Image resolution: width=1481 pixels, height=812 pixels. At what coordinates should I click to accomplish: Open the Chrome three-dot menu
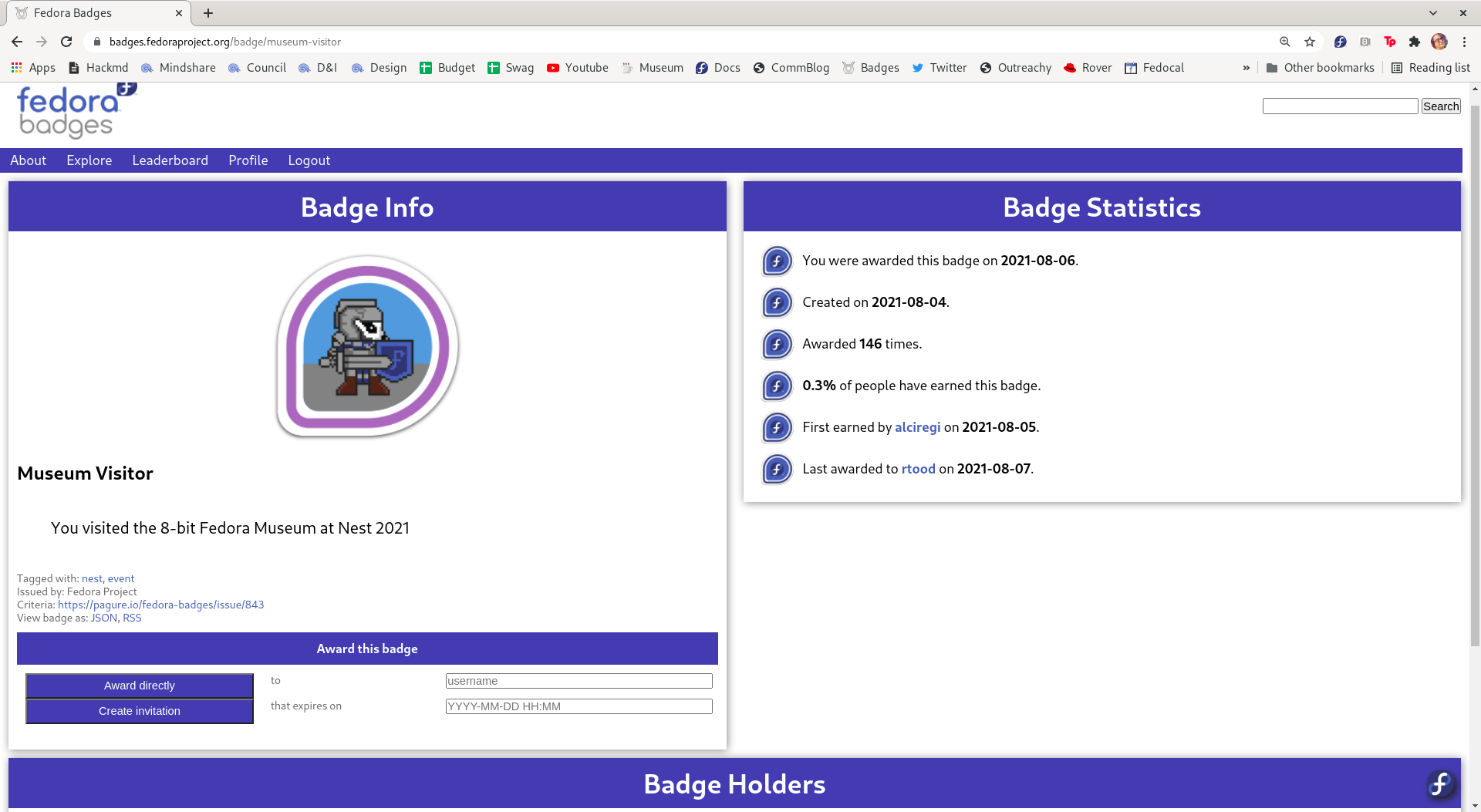tap(1464, 42)
